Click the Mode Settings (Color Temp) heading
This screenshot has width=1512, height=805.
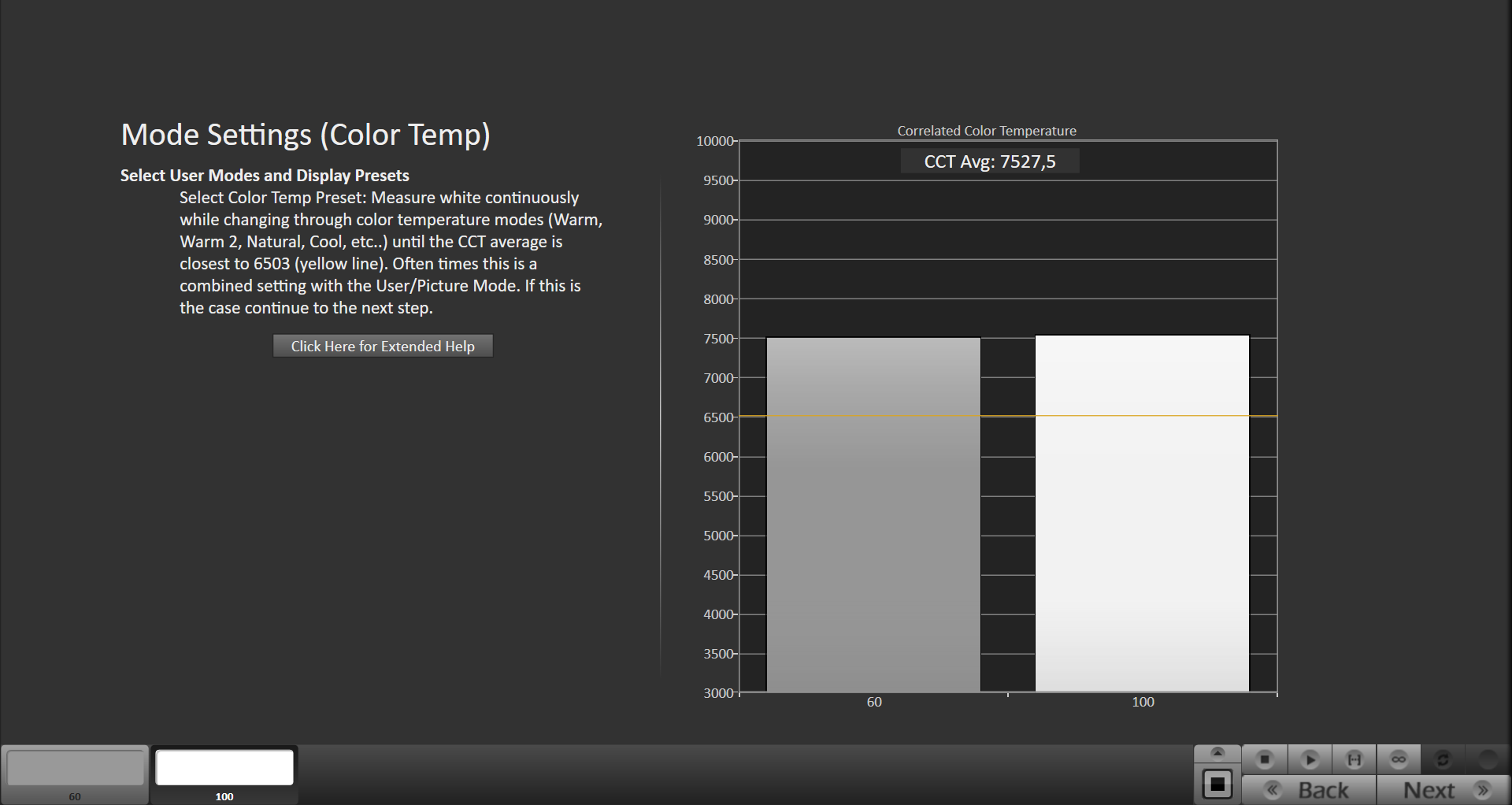click(x=306, y=135)
